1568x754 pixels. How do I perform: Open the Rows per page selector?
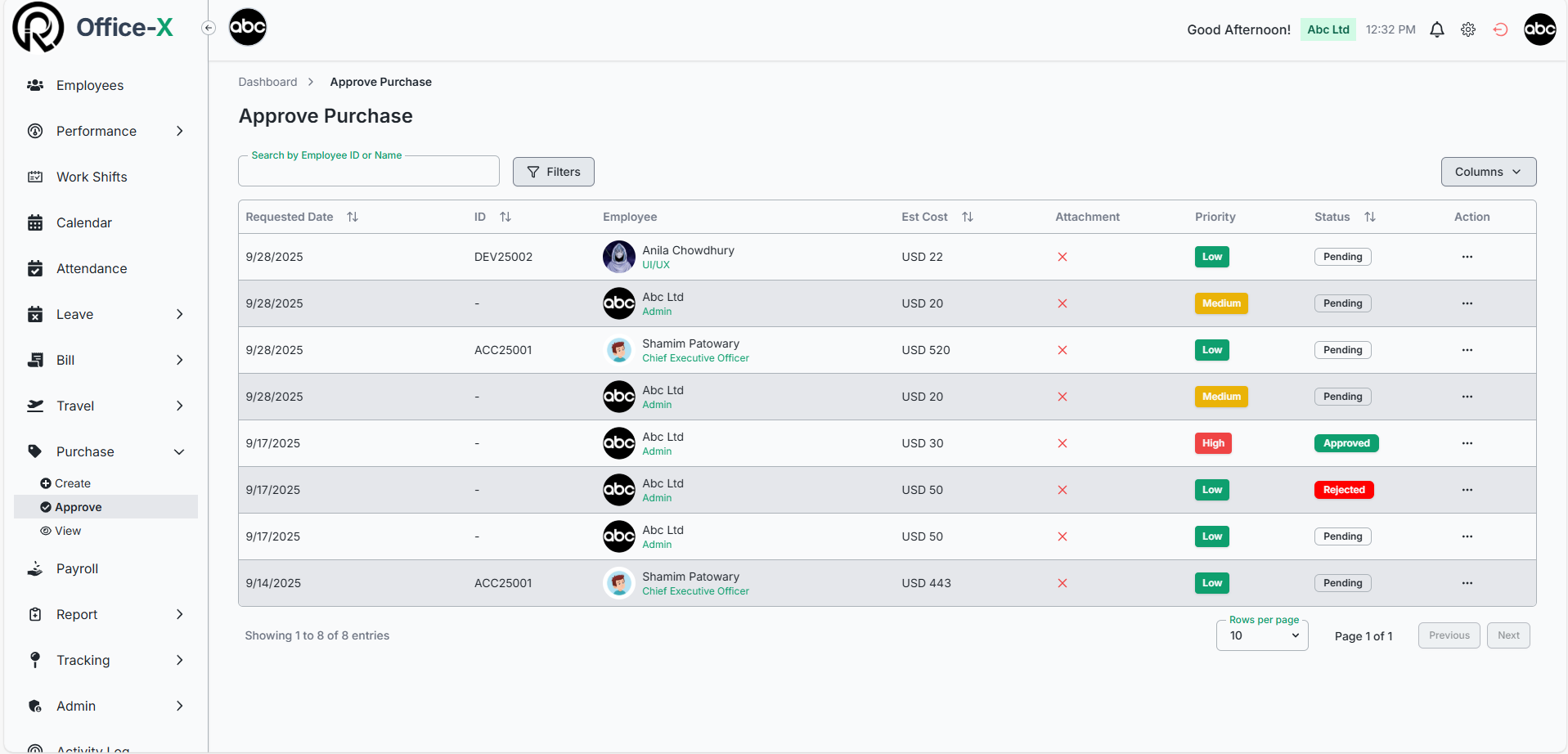1262,635
